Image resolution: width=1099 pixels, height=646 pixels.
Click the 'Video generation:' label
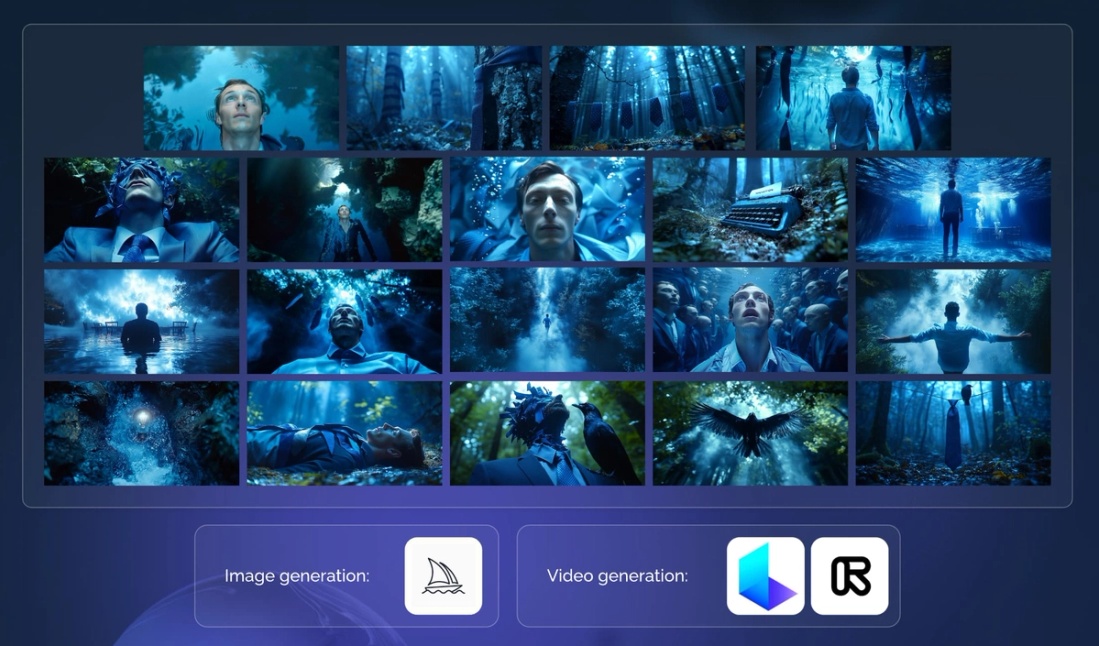tap(617, 576)
